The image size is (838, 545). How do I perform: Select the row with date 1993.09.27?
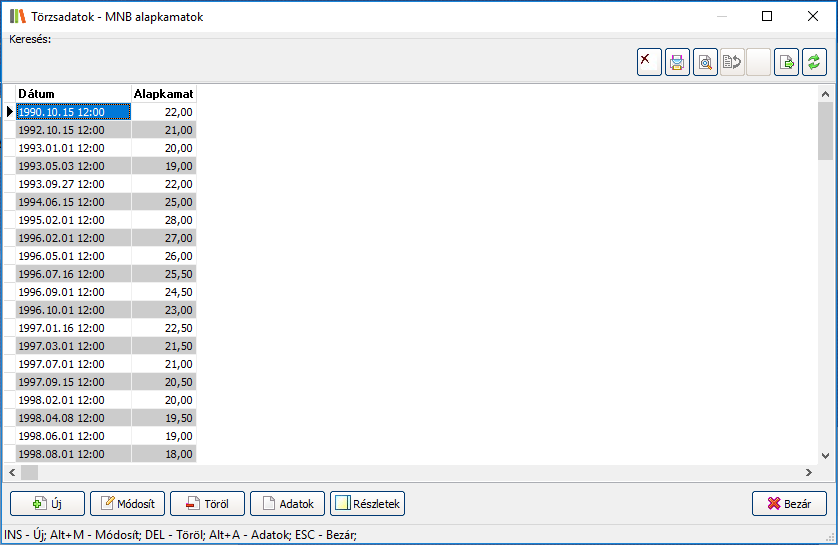[73, 184]
